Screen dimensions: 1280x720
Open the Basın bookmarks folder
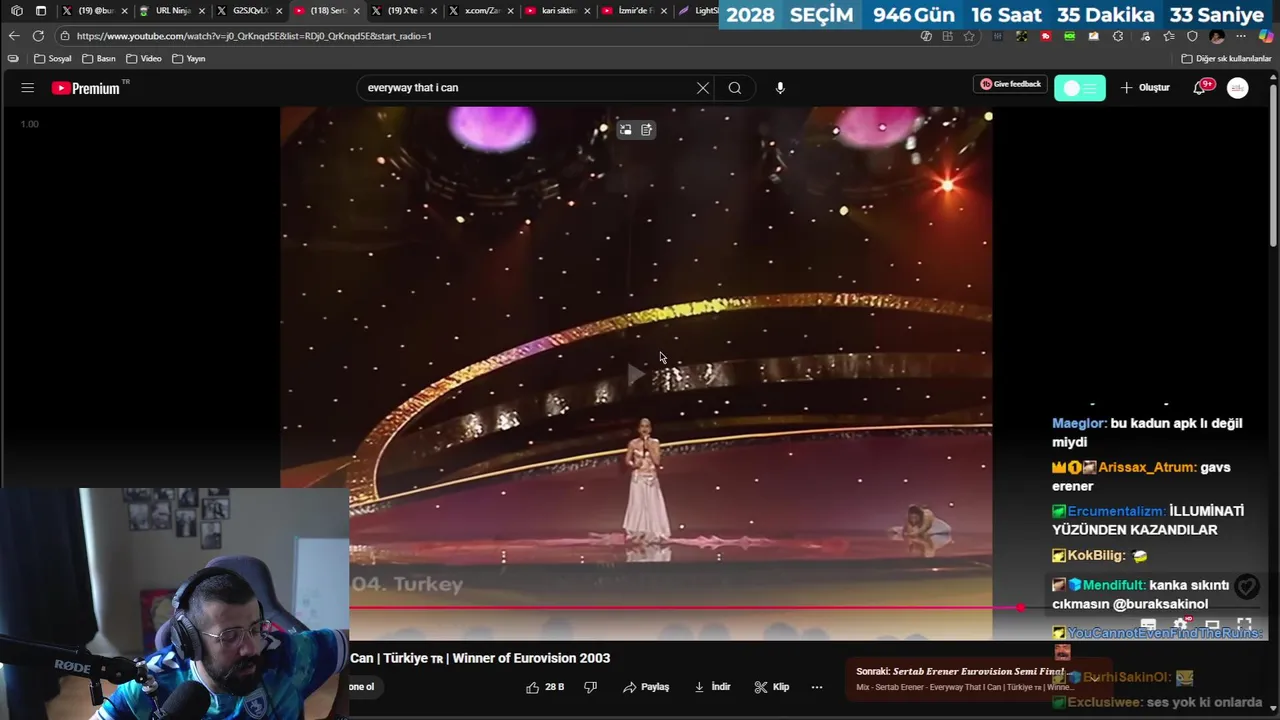[98, 59]
